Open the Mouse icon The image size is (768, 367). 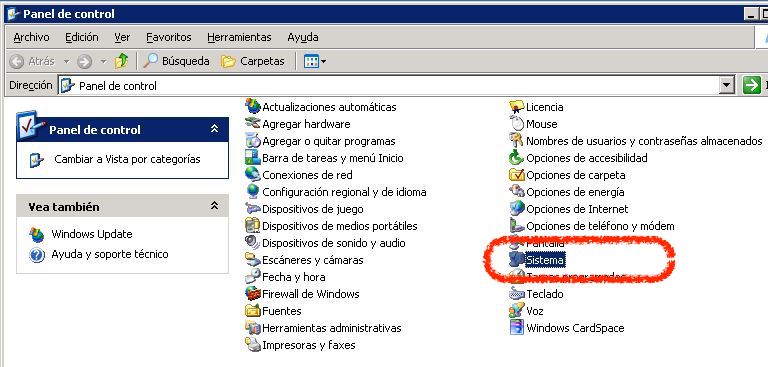517,123
